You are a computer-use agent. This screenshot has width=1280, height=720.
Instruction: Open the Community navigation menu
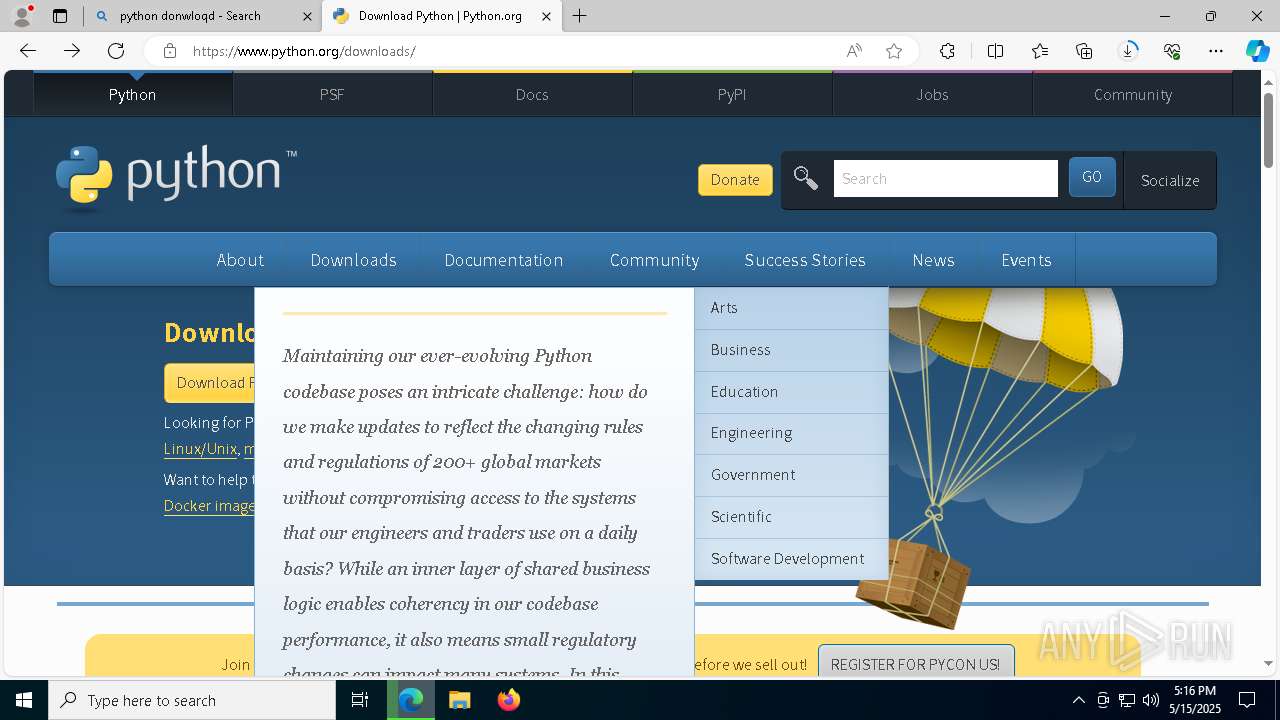click(654, 260)
